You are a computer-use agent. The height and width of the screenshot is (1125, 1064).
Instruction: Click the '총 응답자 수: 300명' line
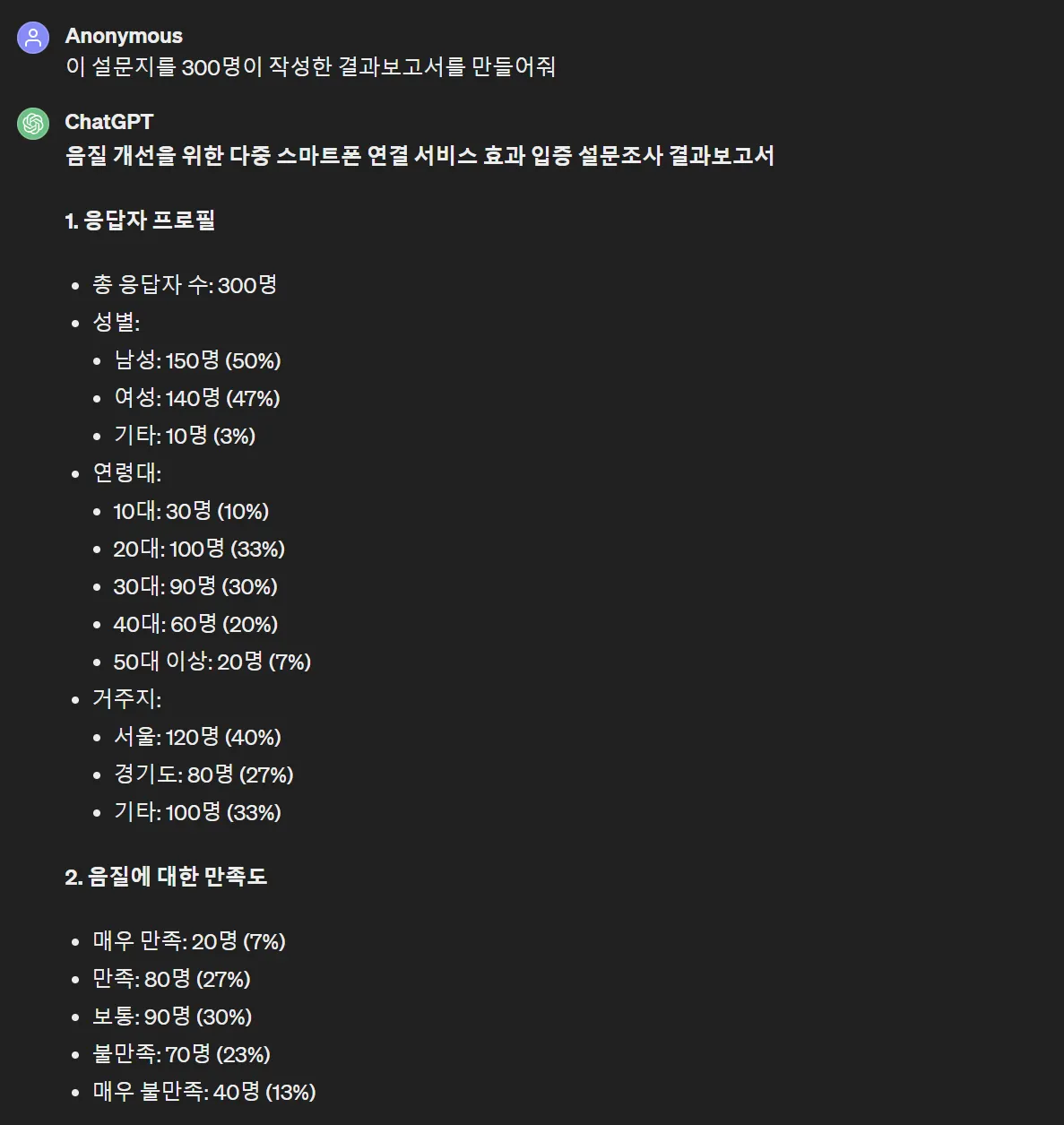[x=185, y=285]
